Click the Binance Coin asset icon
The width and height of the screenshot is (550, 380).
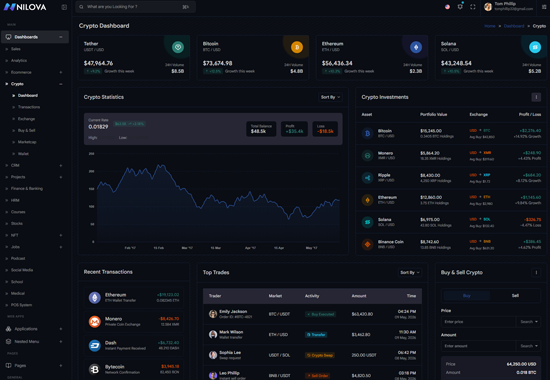(x=368, y=244)
